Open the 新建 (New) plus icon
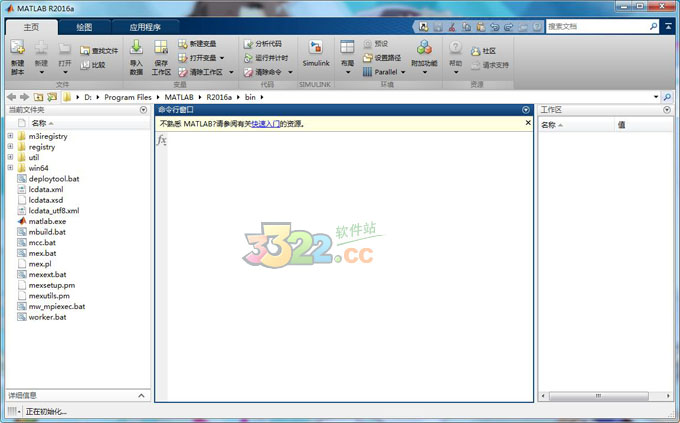 tap(41, 48)
